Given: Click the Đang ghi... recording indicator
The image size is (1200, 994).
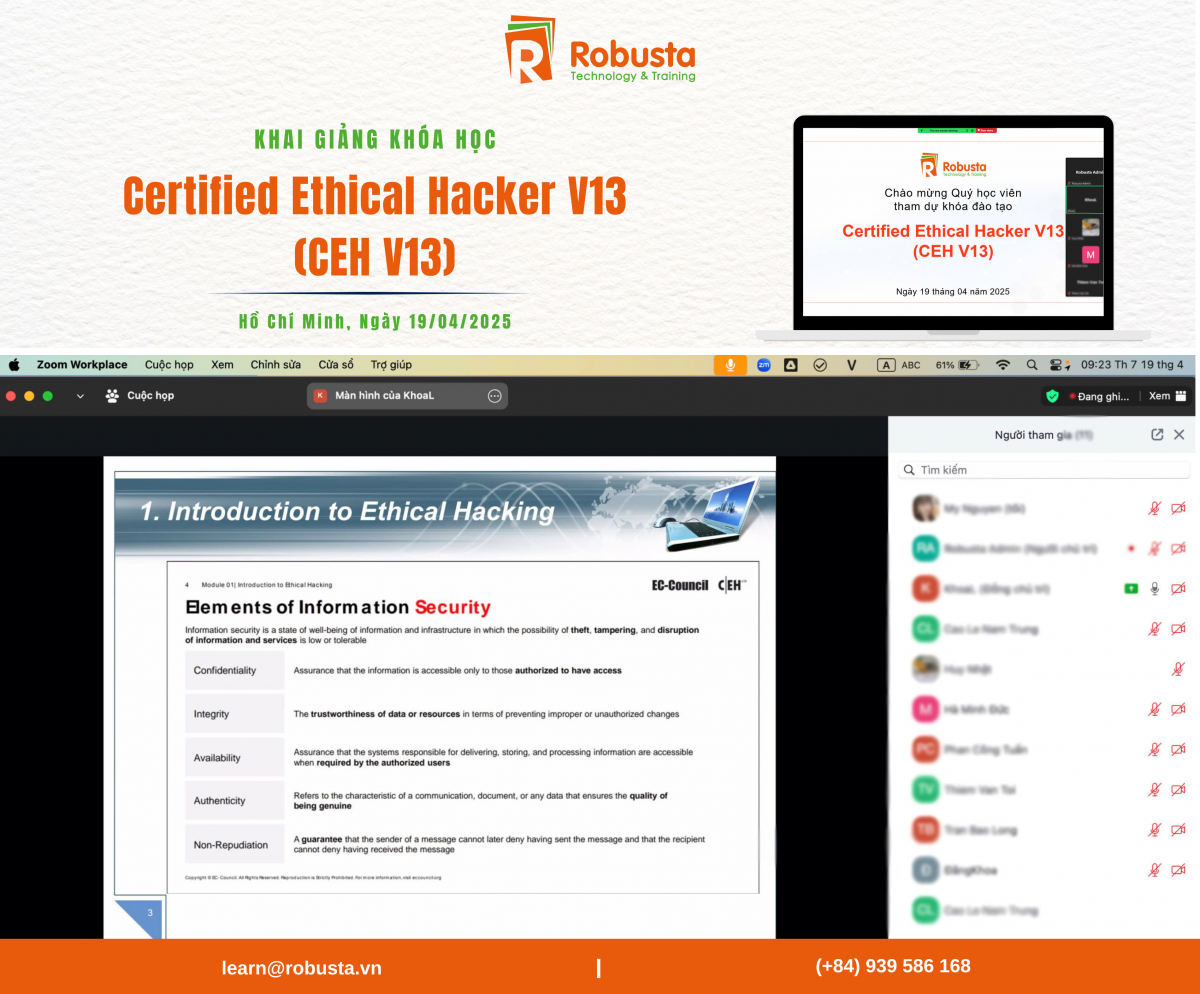Looking at the screenshot, I should click(1100, 396).
